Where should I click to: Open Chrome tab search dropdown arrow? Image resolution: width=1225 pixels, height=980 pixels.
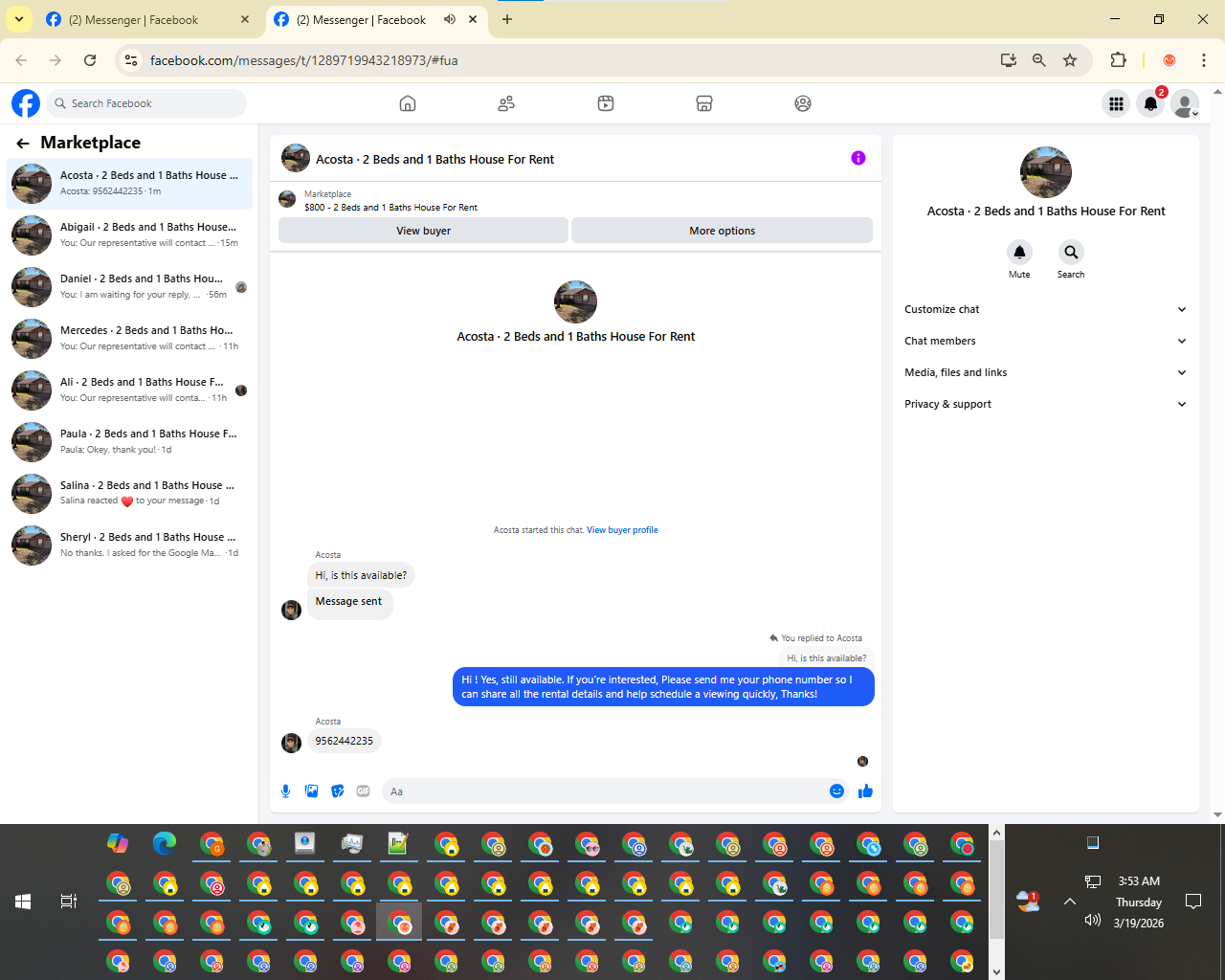(19, 19)
